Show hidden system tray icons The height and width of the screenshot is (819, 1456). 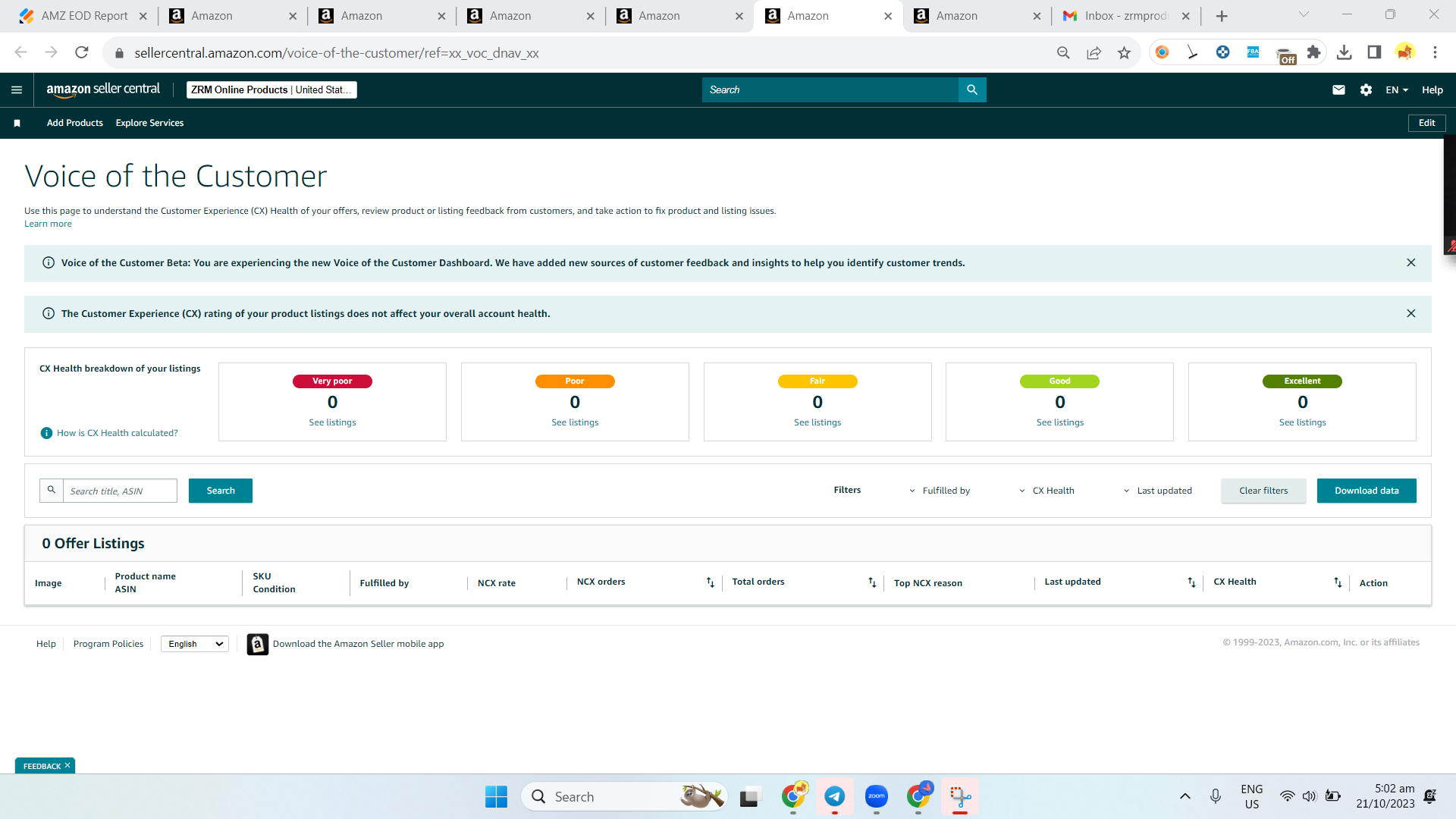click(1185, 796)
